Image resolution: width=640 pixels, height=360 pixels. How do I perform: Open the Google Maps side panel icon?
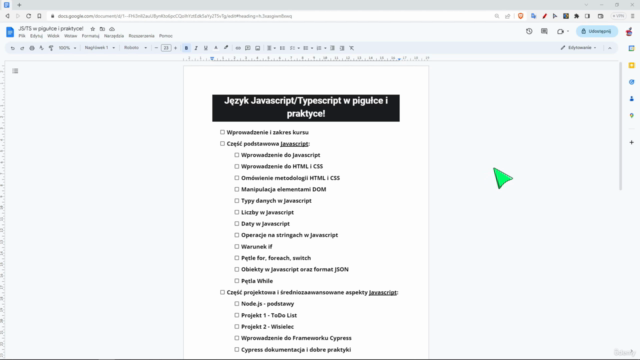click(631, 116)
